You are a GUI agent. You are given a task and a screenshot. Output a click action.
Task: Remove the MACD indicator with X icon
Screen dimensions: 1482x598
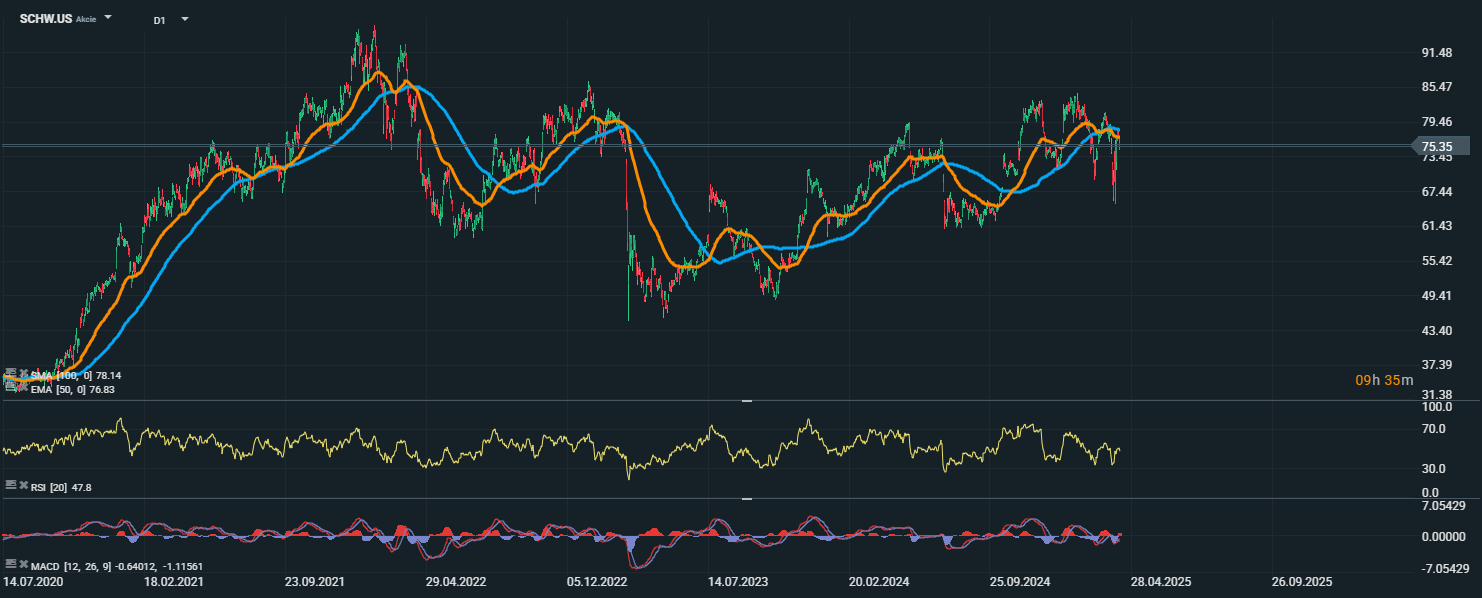[23, 564]
